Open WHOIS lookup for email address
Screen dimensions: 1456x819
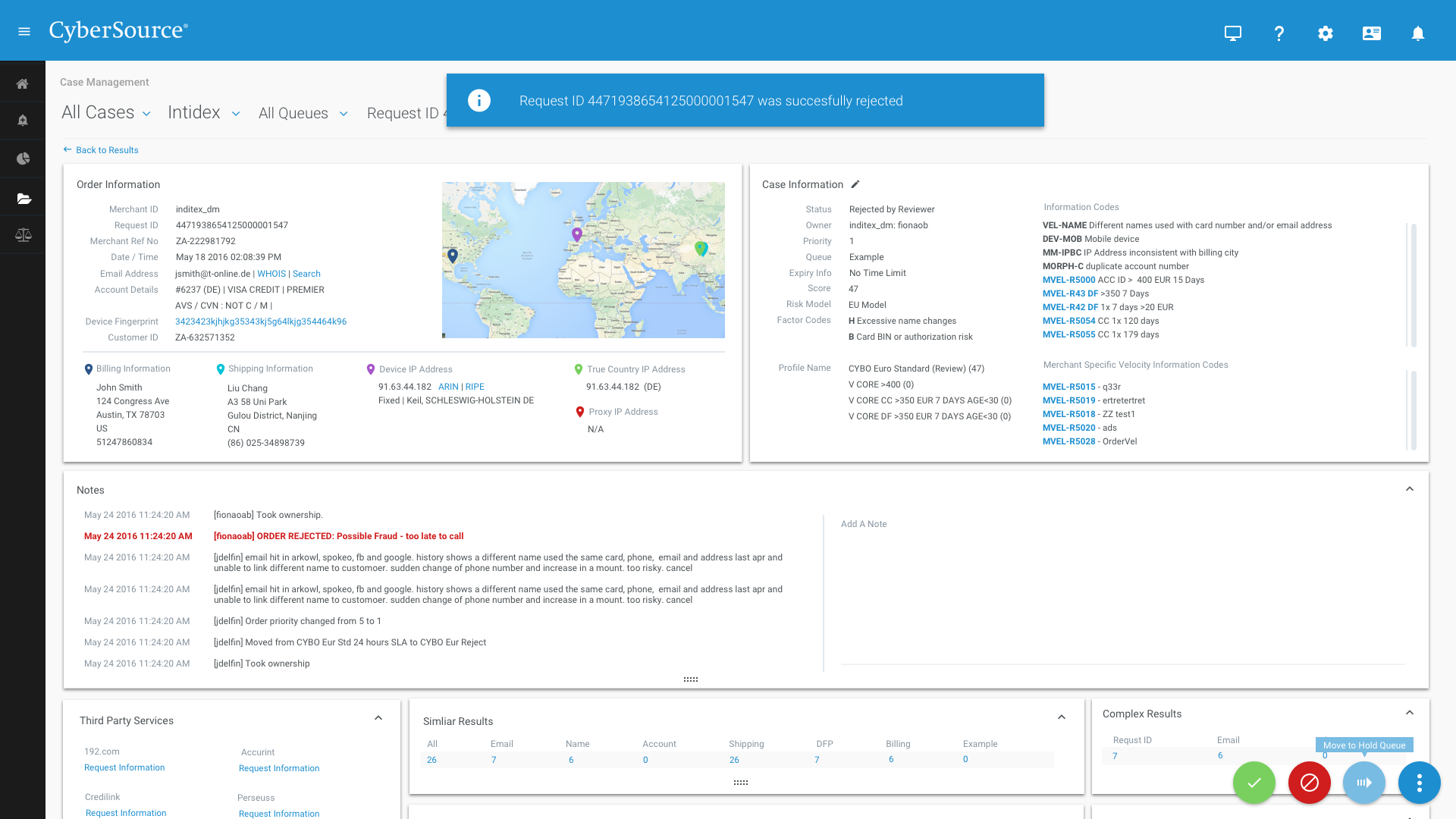tap(271, 274)
